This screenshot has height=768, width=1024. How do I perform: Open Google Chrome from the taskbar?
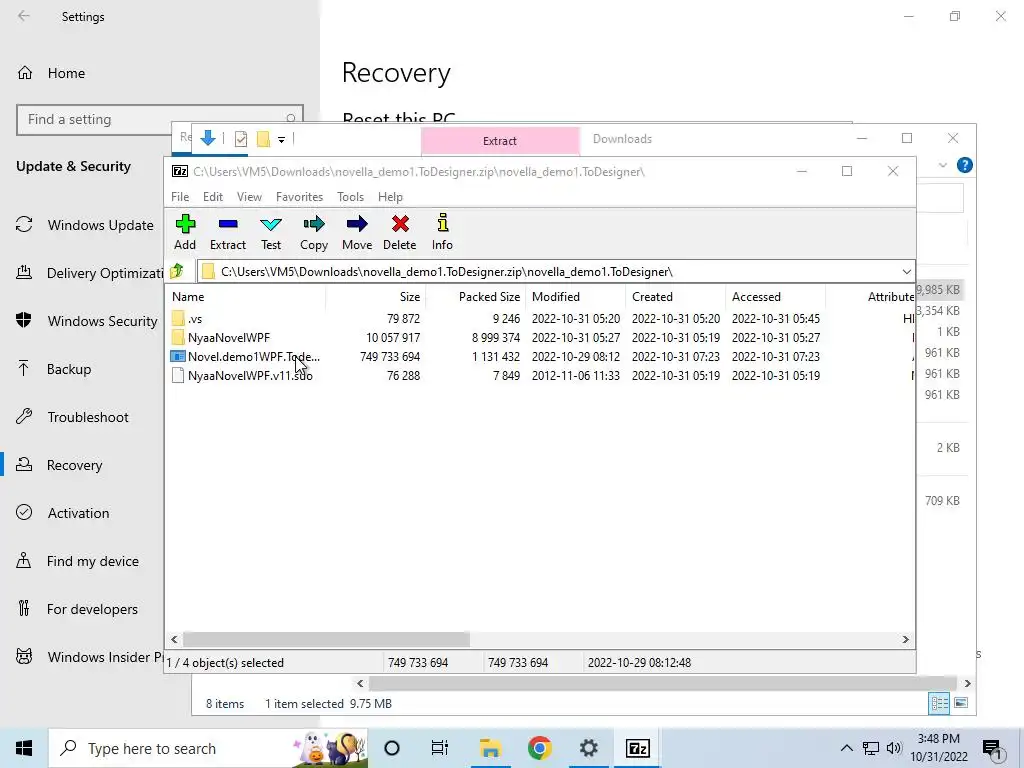pyautogui.click(x=539, y=748)
